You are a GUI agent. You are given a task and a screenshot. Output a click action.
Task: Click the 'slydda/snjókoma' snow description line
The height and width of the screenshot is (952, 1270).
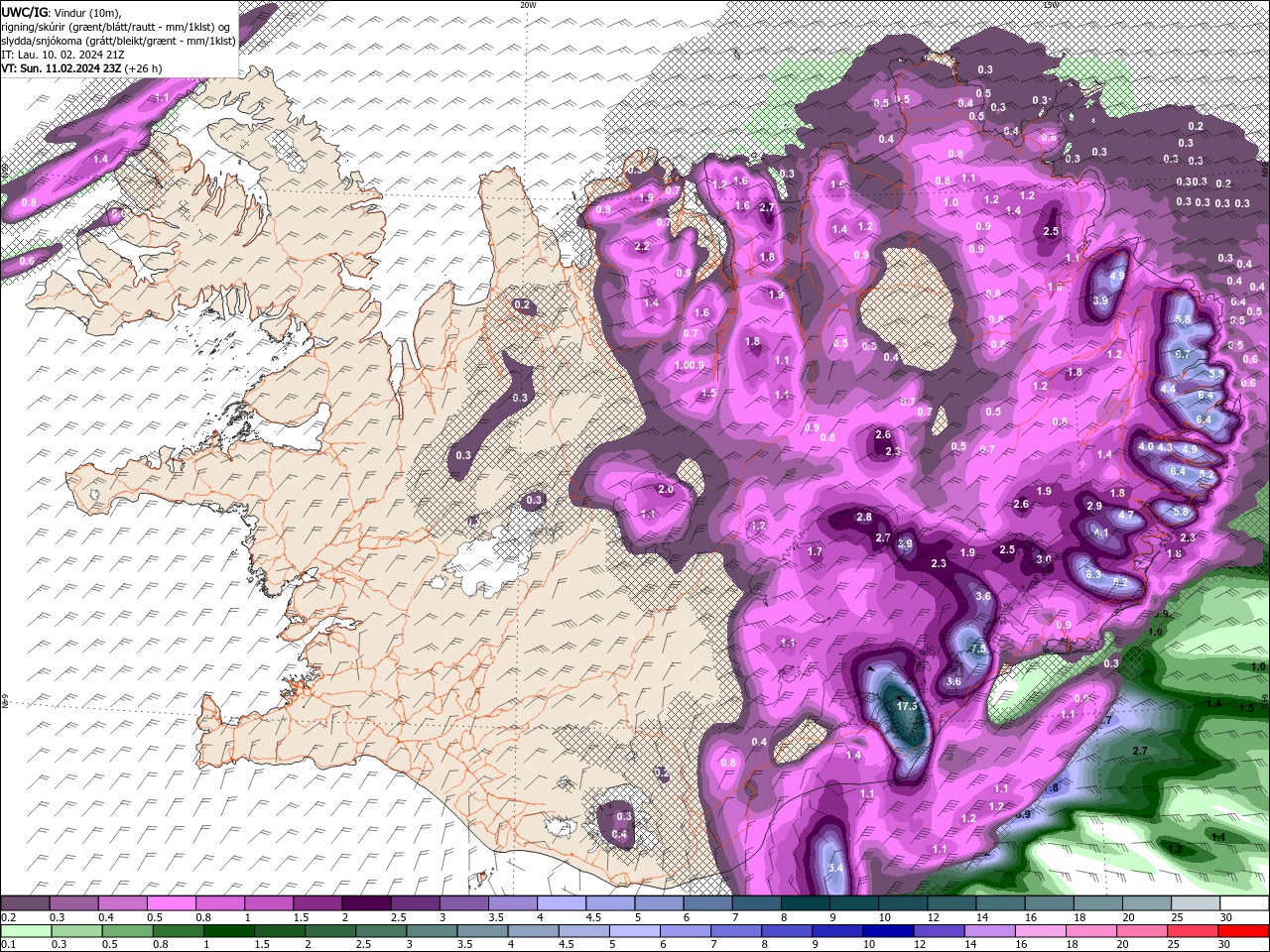pos(118,41)
